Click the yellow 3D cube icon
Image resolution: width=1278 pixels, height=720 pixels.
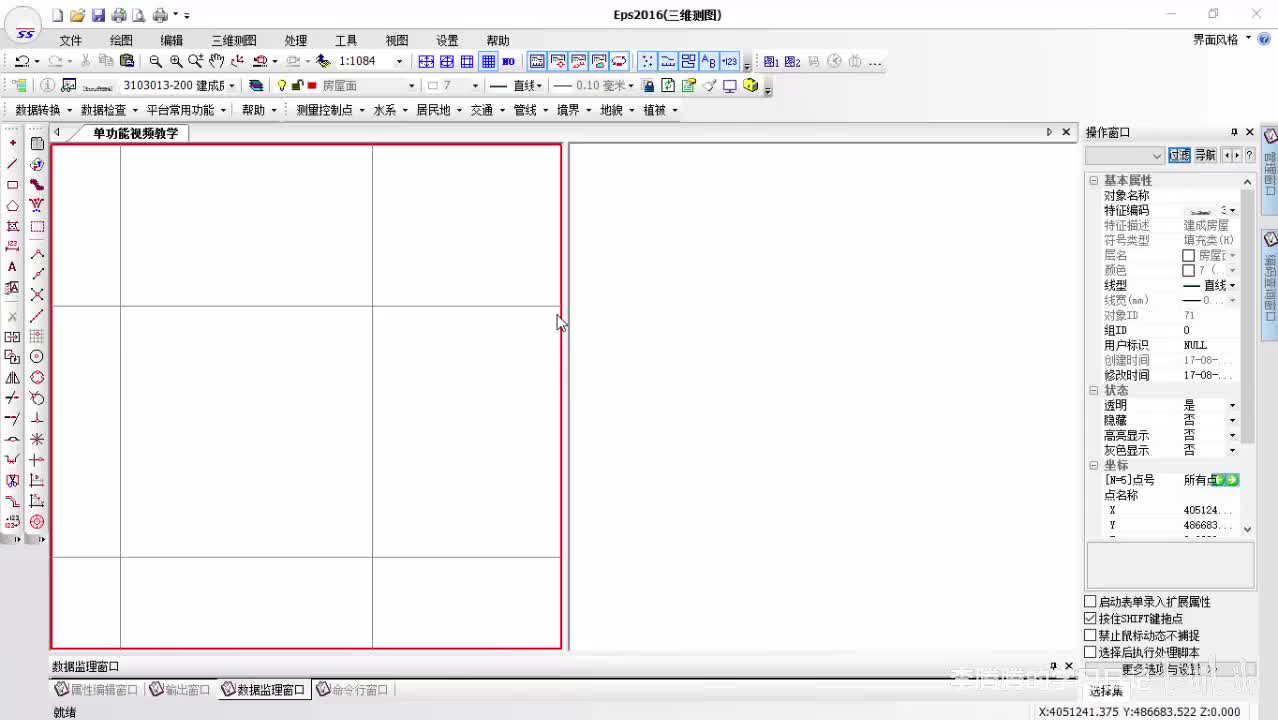click(x=751, y=86)
